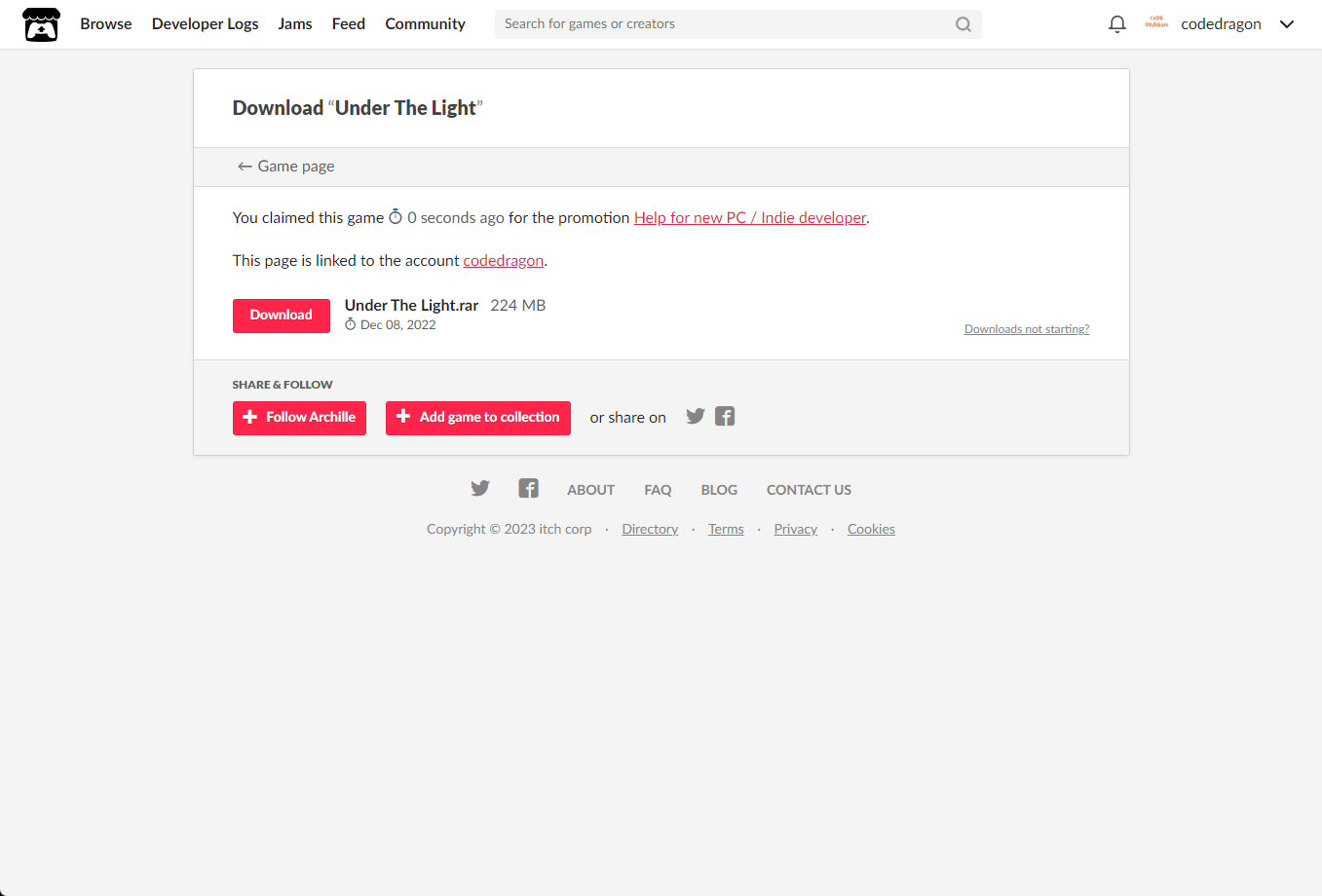Open the itch.io home logo
Screen dimensions: 1322x896
tap(41, 24)
